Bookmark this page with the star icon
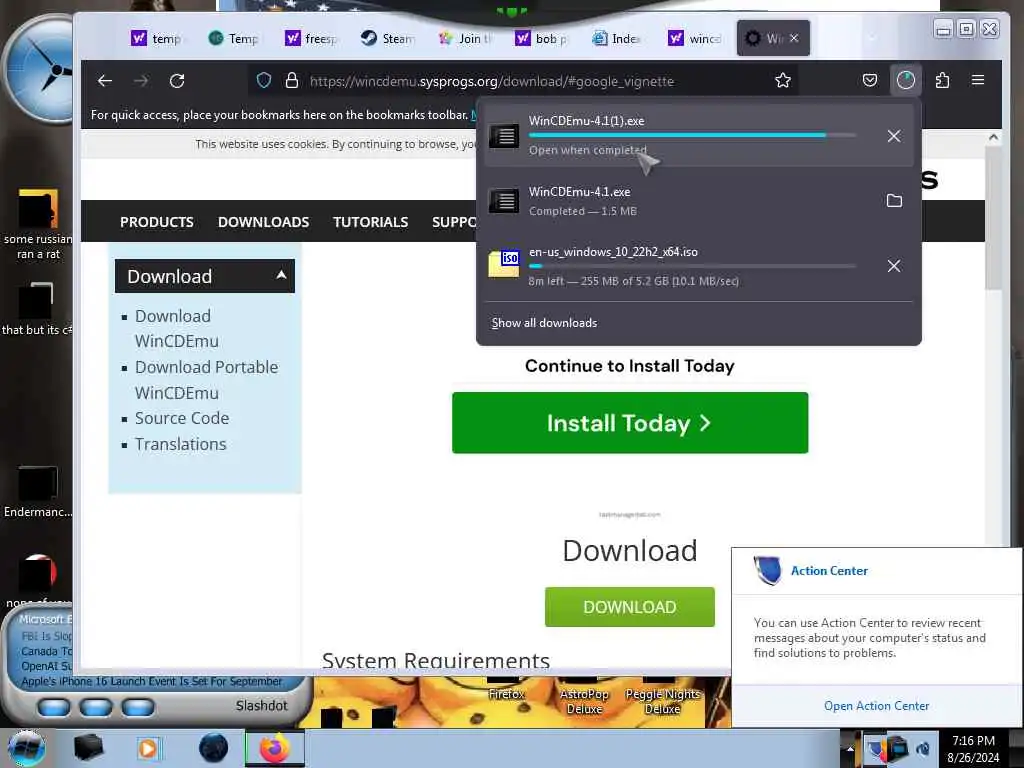1024x768 pixels. coord(782,81)
